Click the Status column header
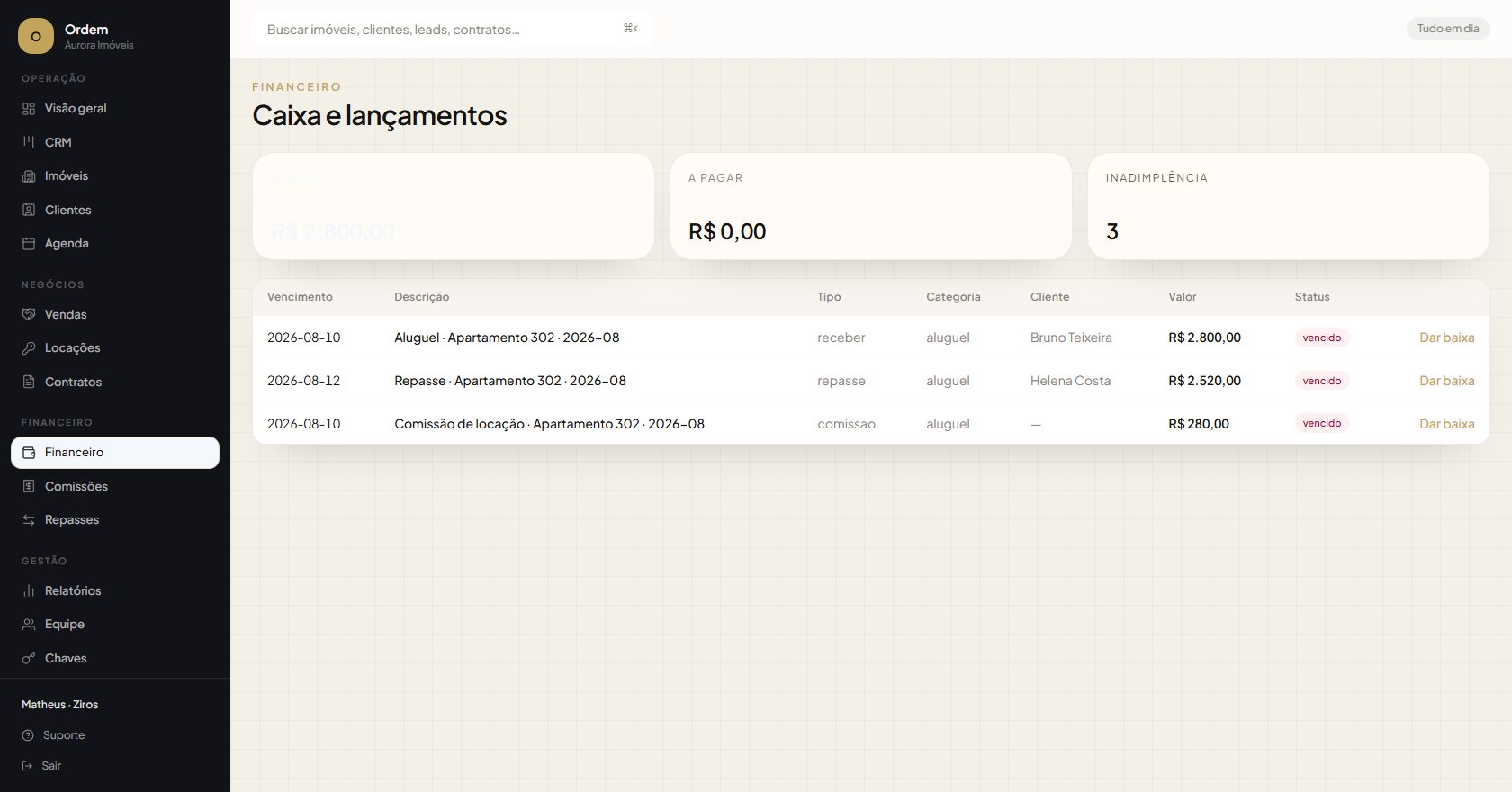Viewport: 1512px width, 792px height. (1312, 297)
